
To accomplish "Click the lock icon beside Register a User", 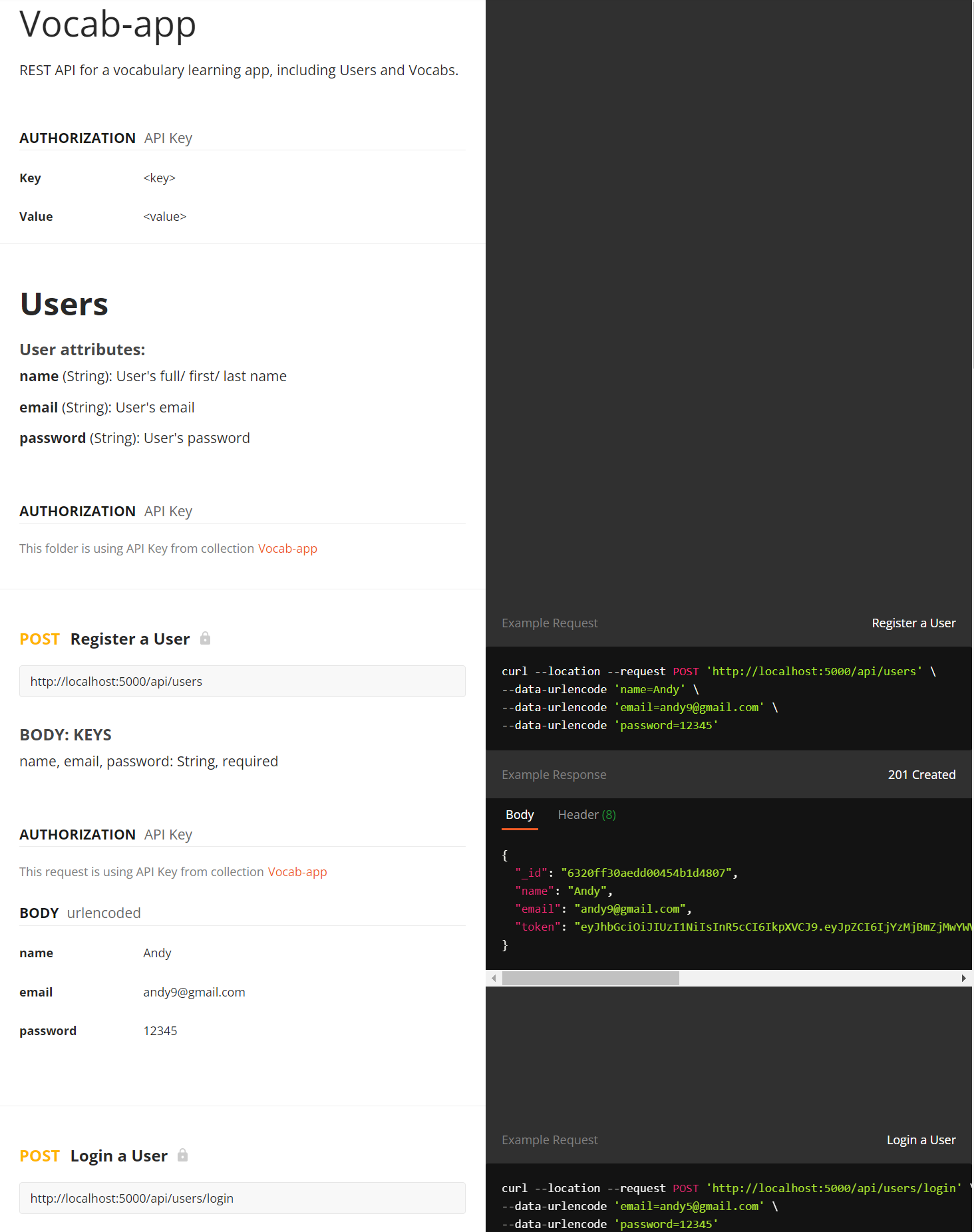I will coord(205,639).
